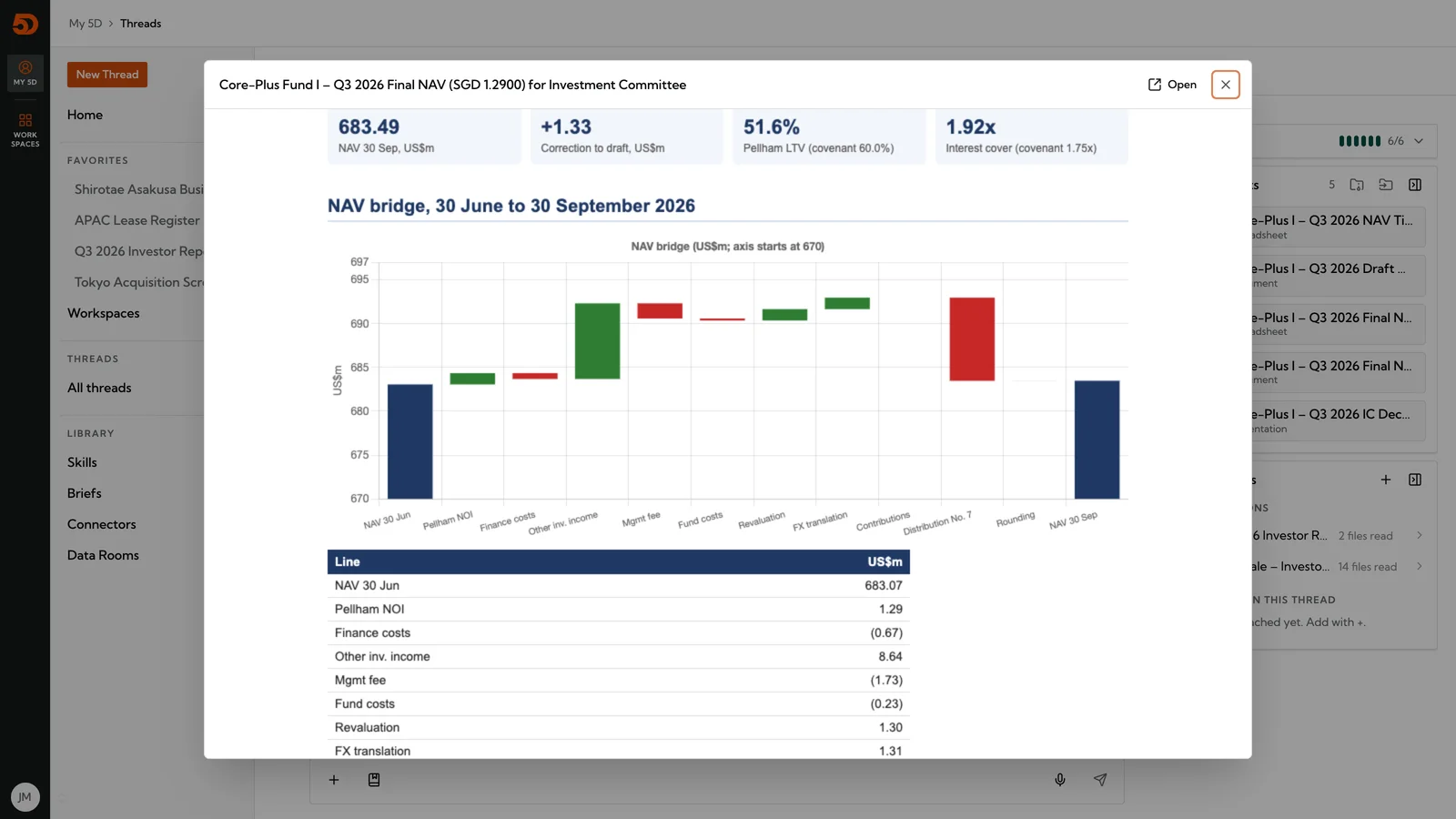The height and width of the screenshot is (819, 1456).
Task: Expand the '14 files read' row chevron
Action: coord(1419,566)
